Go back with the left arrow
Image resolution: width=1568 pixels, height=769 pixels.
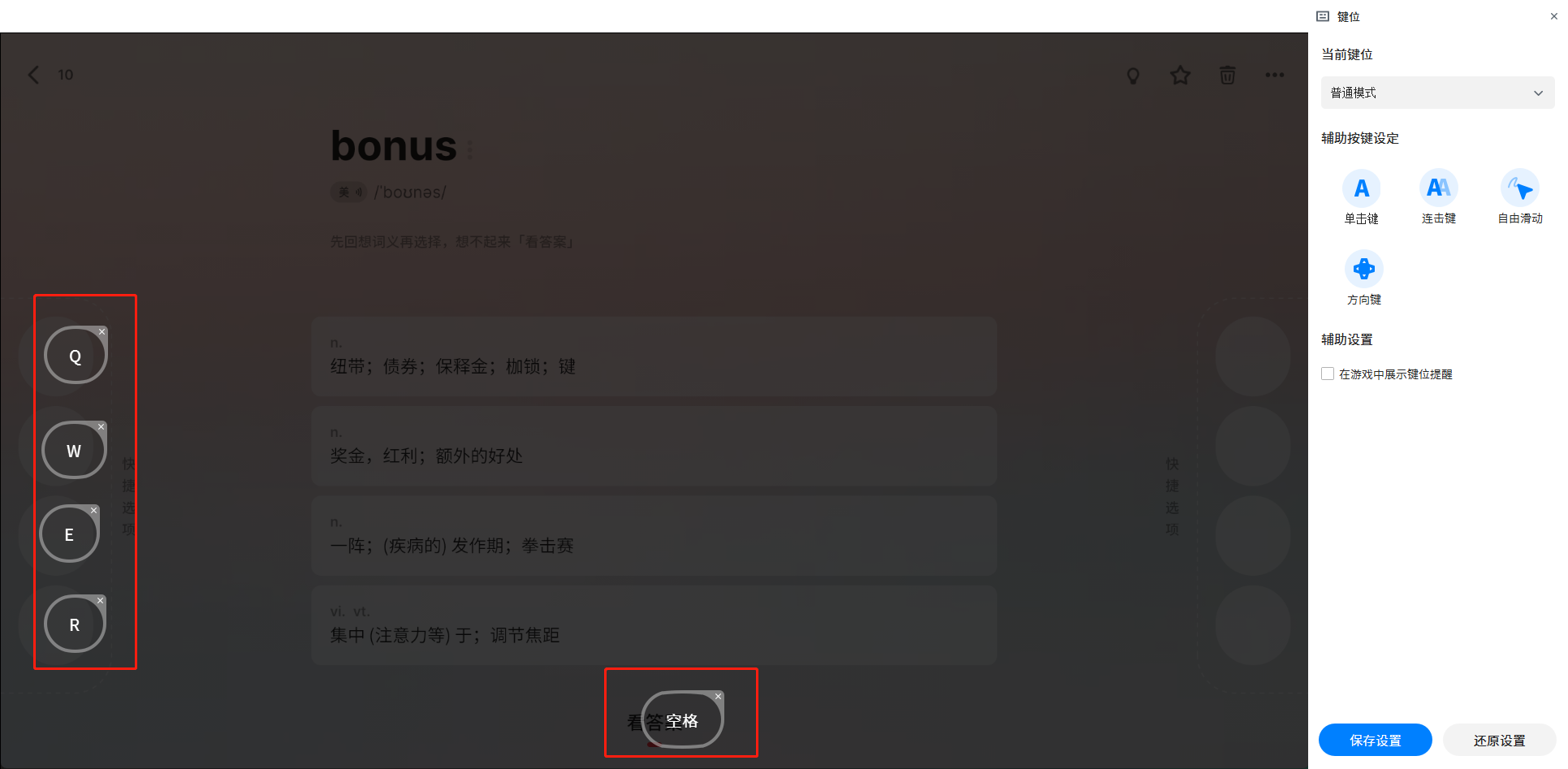[33, 75]
